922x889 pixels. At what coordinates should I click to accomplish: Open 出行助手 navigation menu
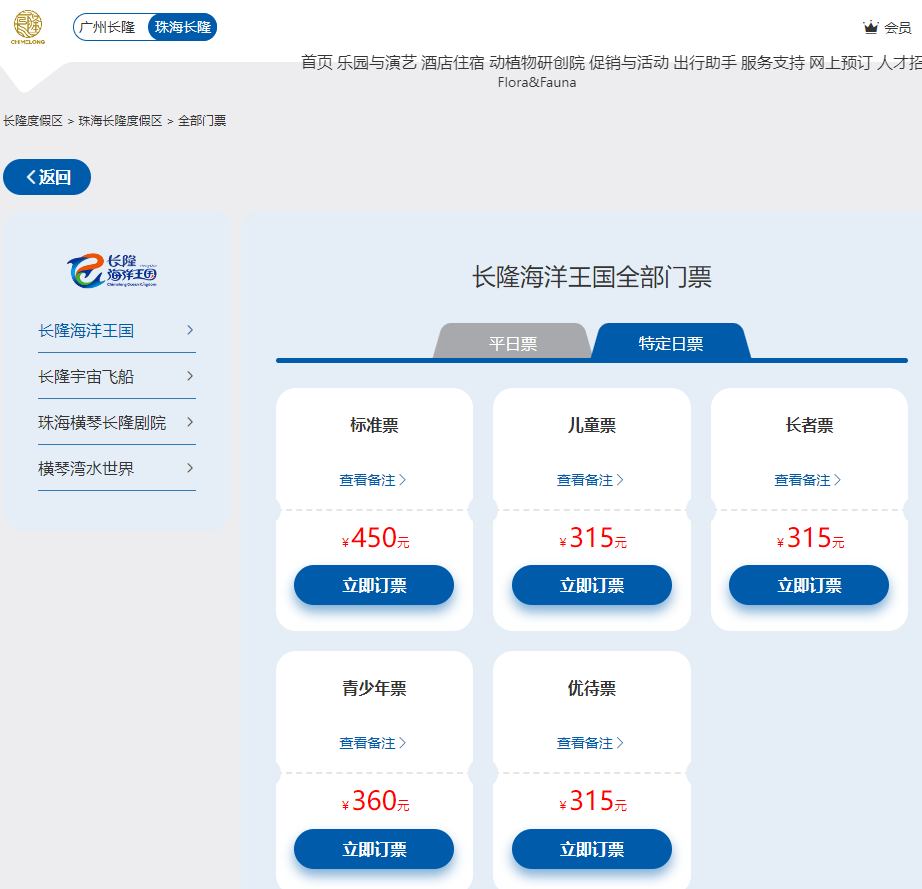click(x=705, y=62)
